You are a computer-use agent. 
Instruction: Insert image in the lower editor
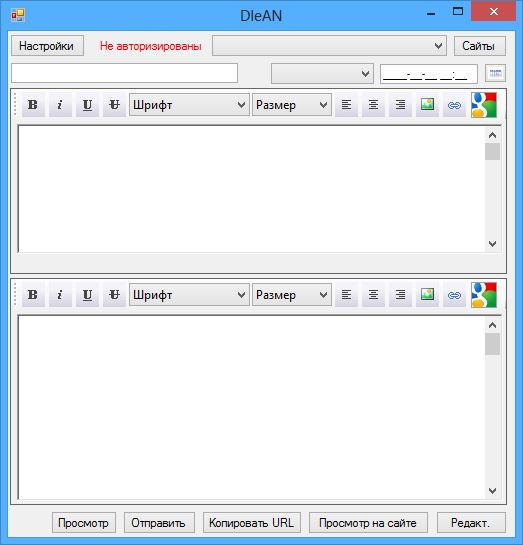click(x=427, y=295)
